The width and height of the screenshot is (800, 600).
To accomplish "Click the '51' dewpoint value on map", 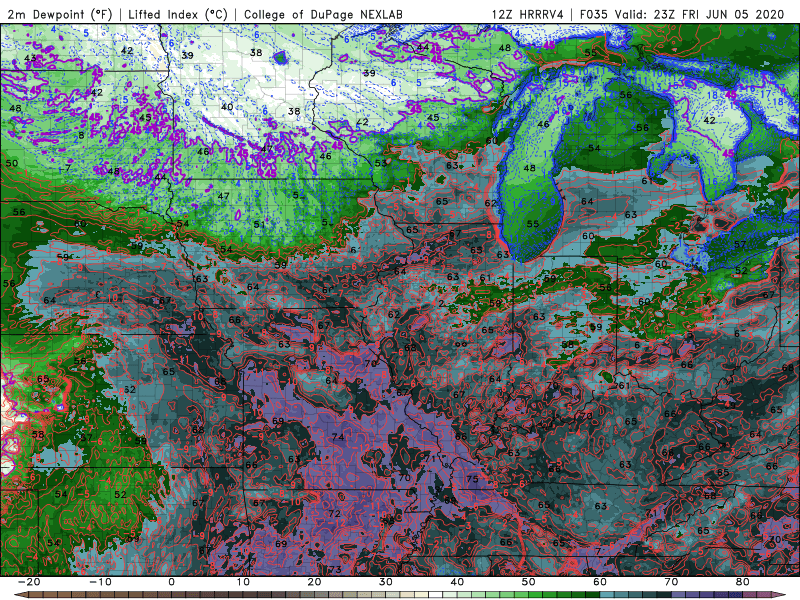I will 260,224.
